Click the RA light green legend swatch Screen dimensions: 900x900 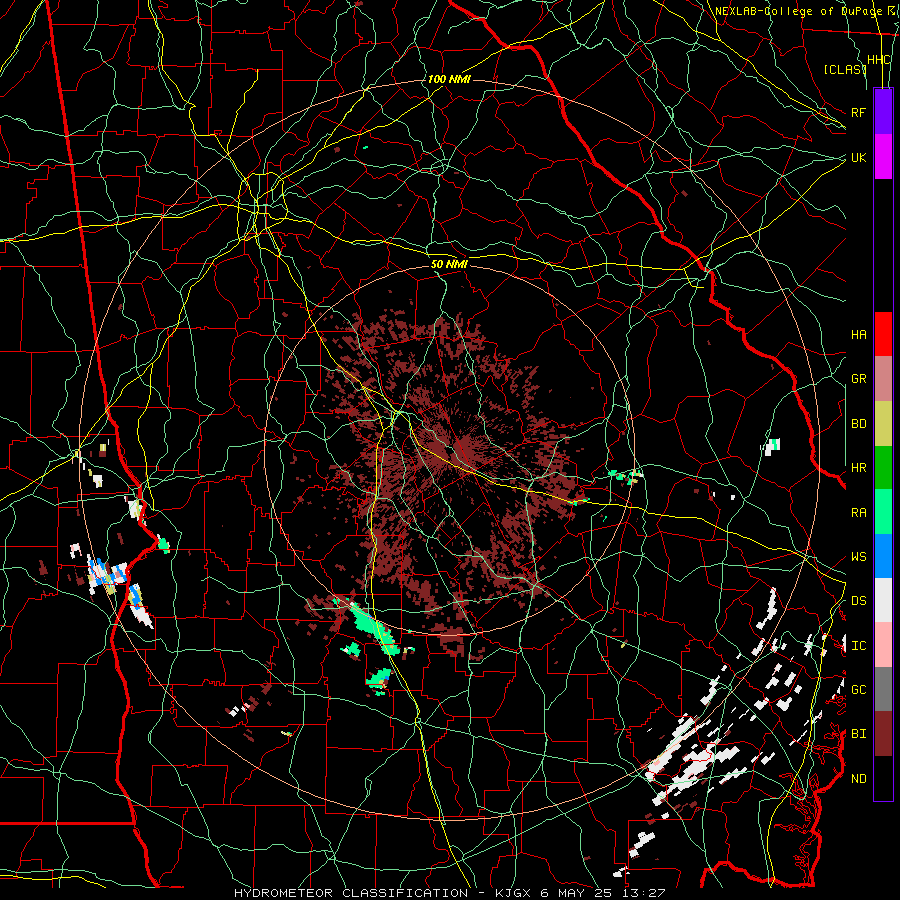(883, 512)
